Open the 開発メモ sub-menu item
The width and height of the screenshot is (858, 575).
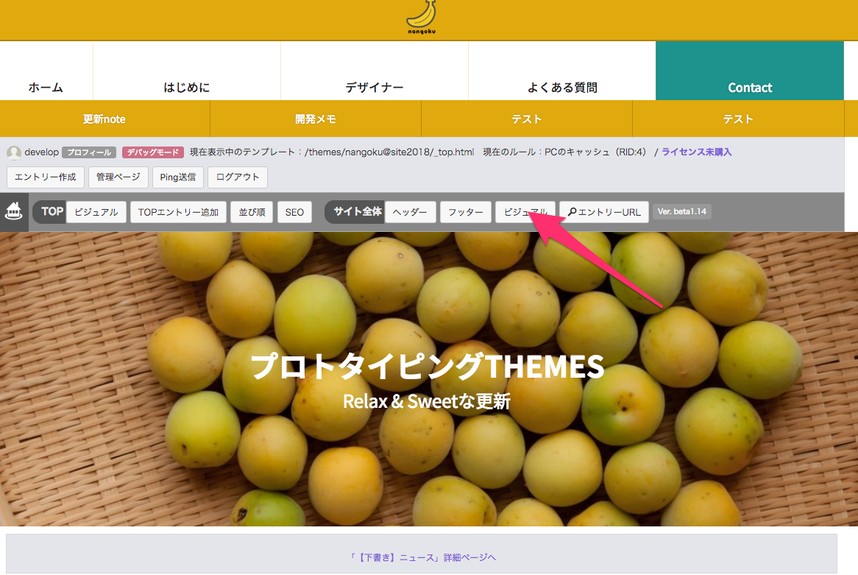coord(316,119)
